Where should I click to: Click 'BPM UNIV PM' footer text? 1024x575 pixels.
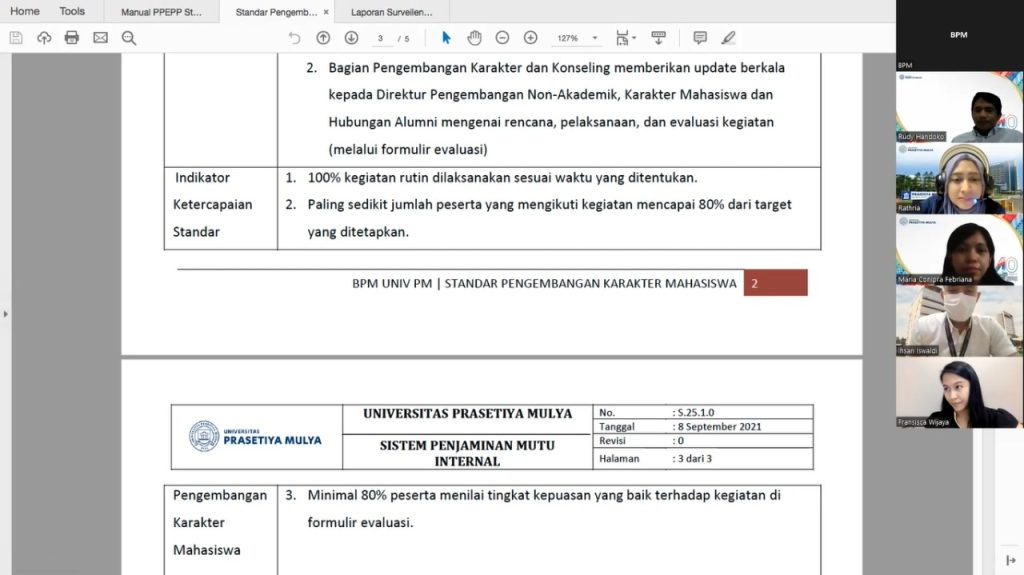pos(392,284)
